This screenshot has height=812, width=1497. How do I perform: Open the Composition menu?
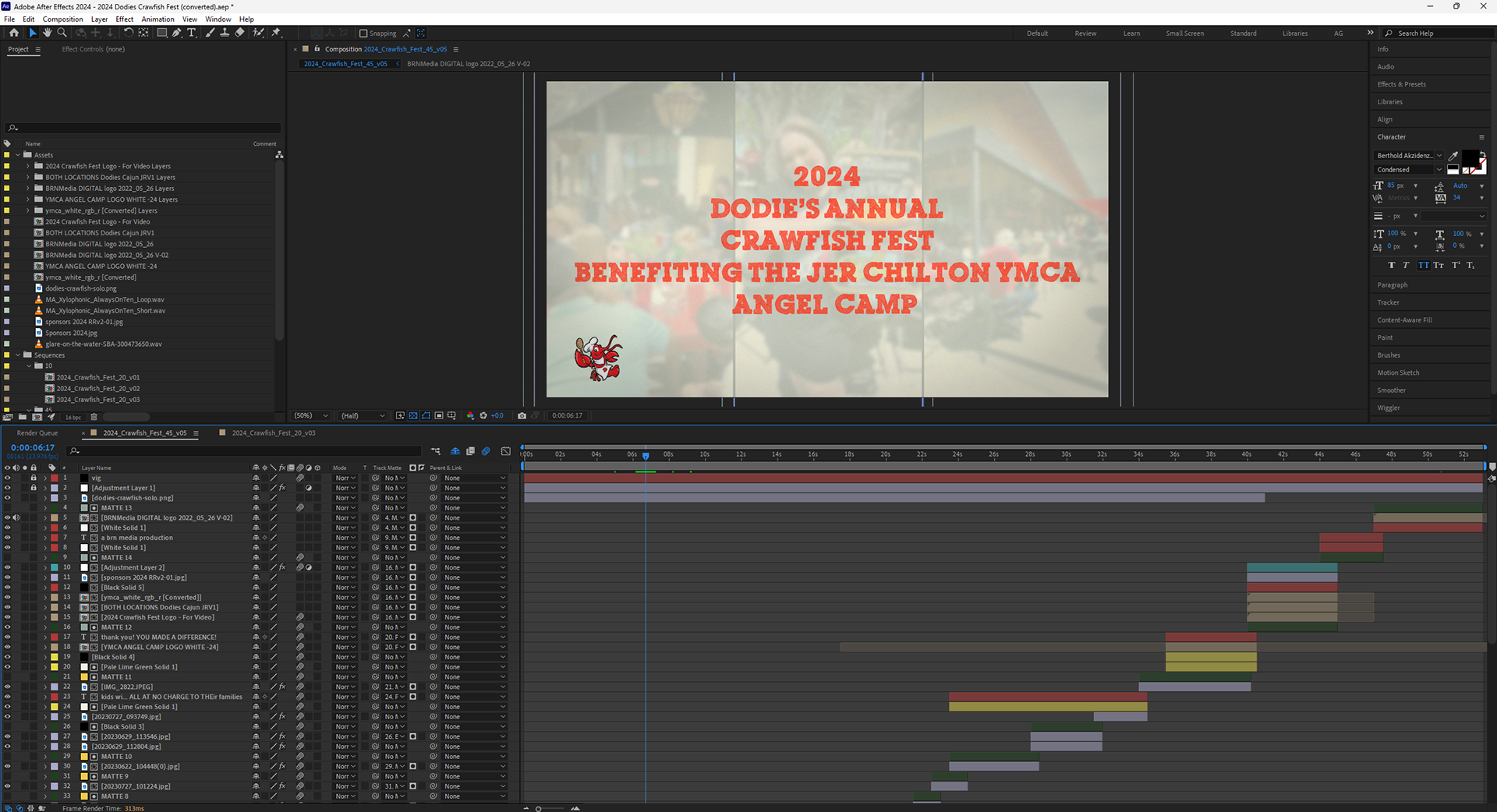point(62,19)
